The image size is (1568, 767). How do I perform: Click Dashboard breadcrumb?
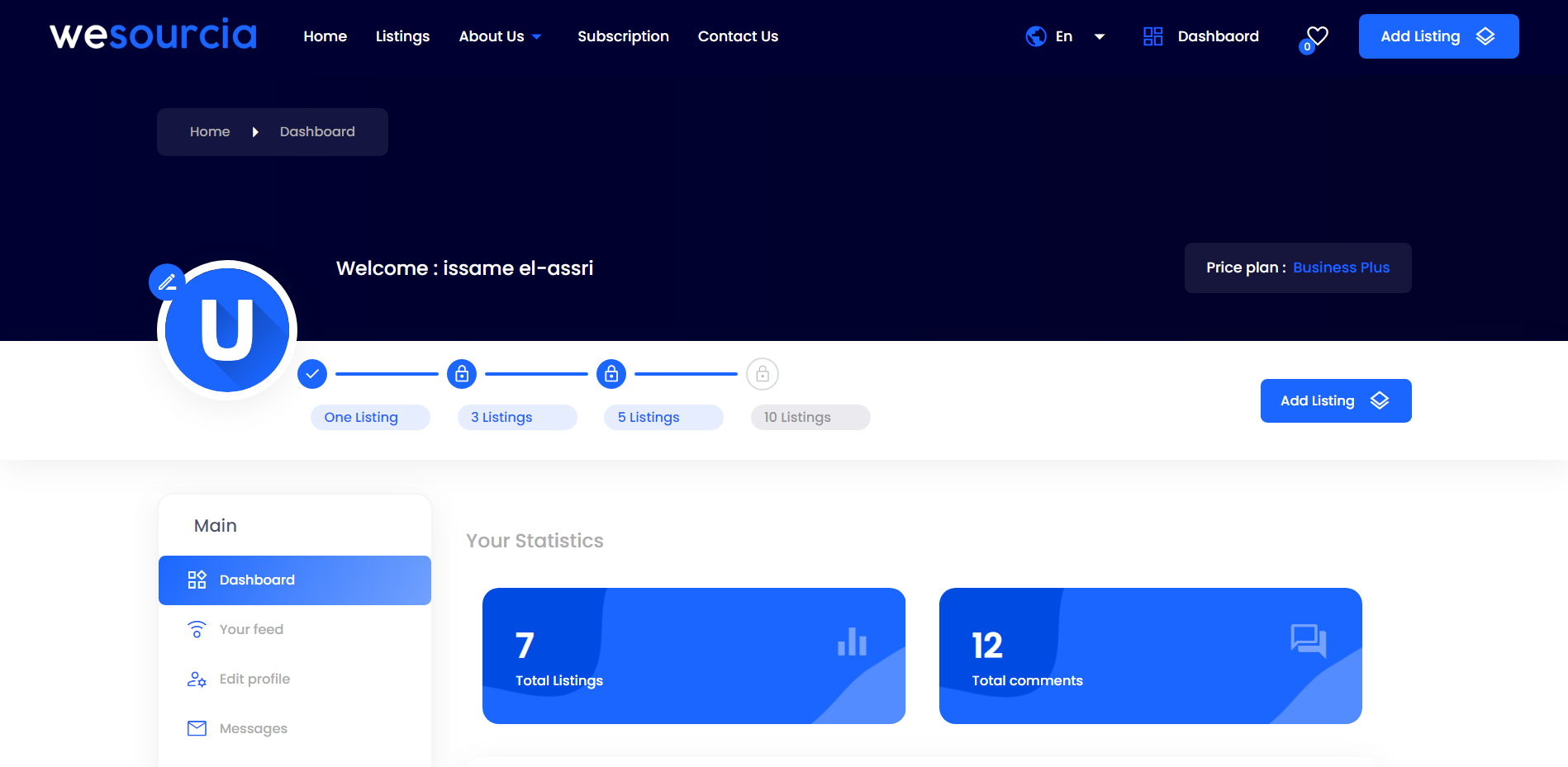tap(317, 132)
